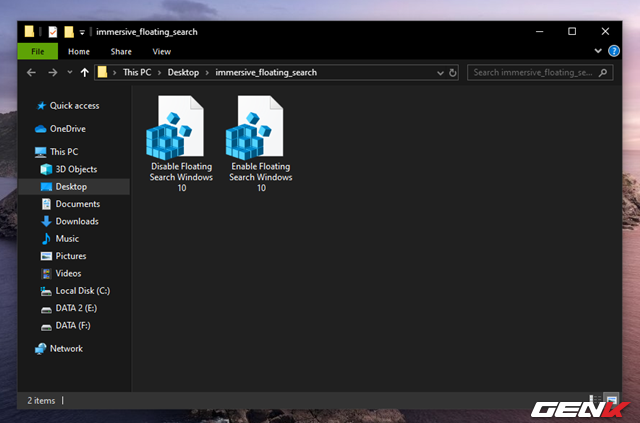
Task: Click the Properties quick access toolbar icon
Action: [x=53, y=31]
